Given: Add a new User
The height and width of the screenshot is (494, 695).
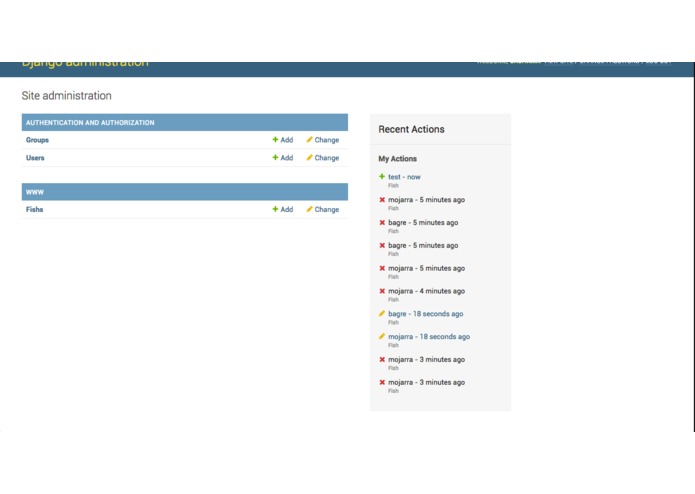Looking at the screenshot, I should (x=283, y=158).
